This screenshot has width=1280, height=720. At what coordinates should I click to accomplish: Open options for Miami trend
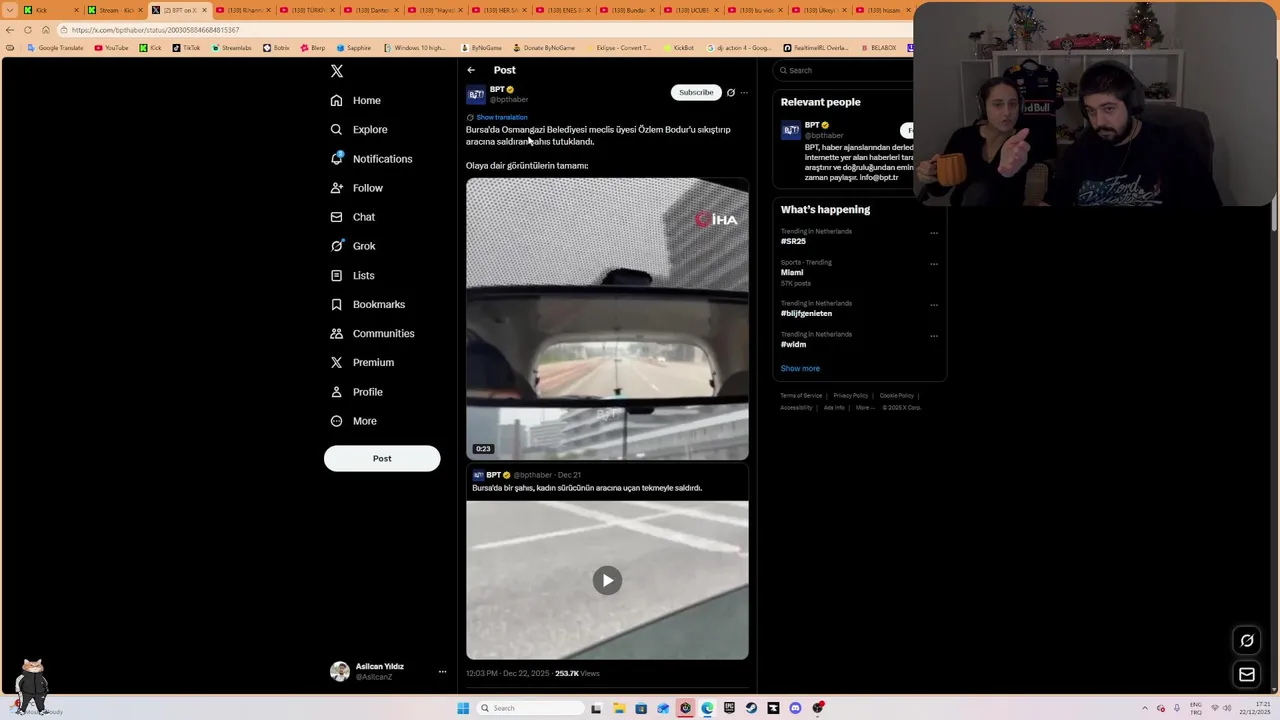pyautogui.click(x=934, y=264)
